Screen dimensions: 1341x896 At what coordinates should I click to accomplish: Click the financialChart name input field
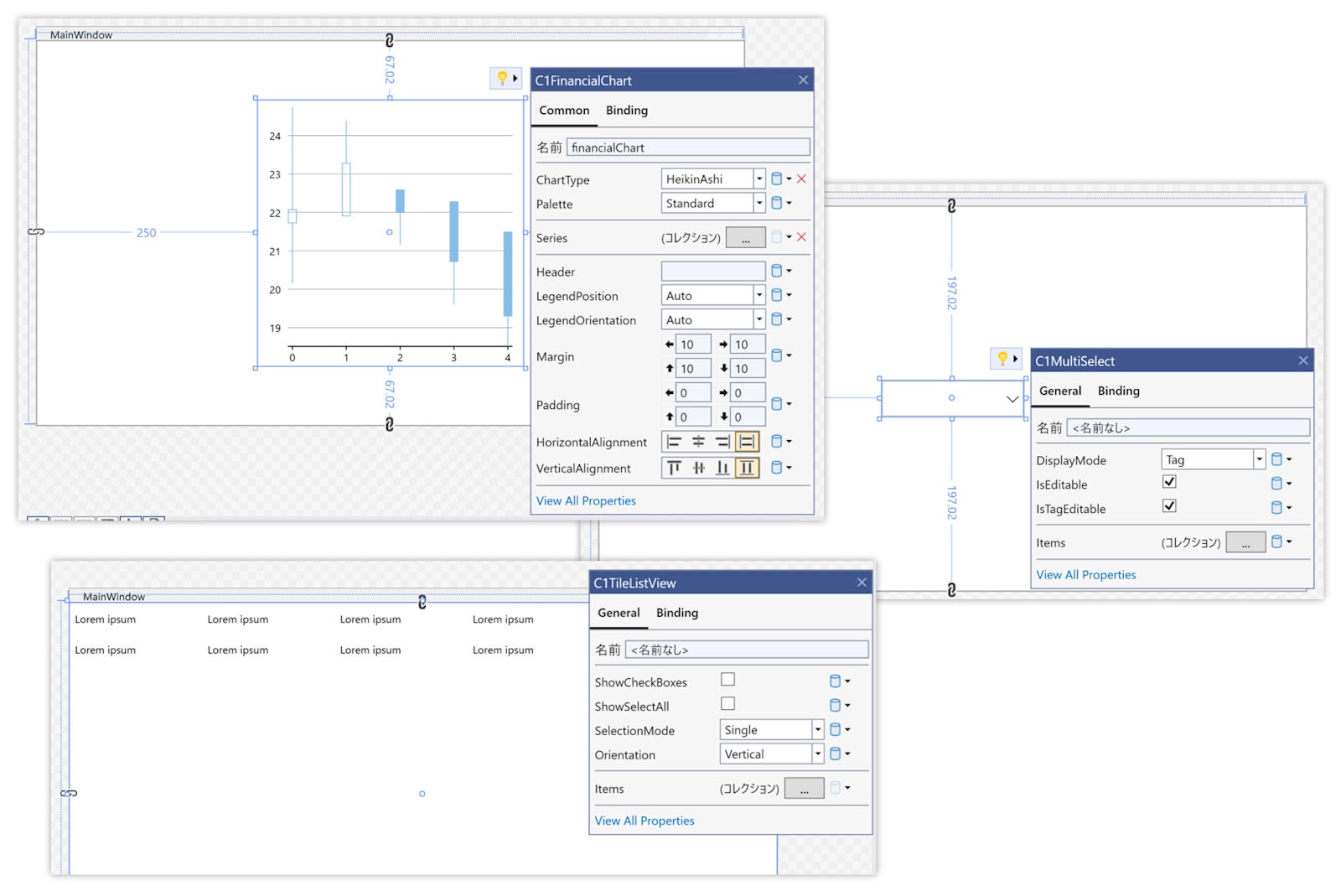point(688,148)
